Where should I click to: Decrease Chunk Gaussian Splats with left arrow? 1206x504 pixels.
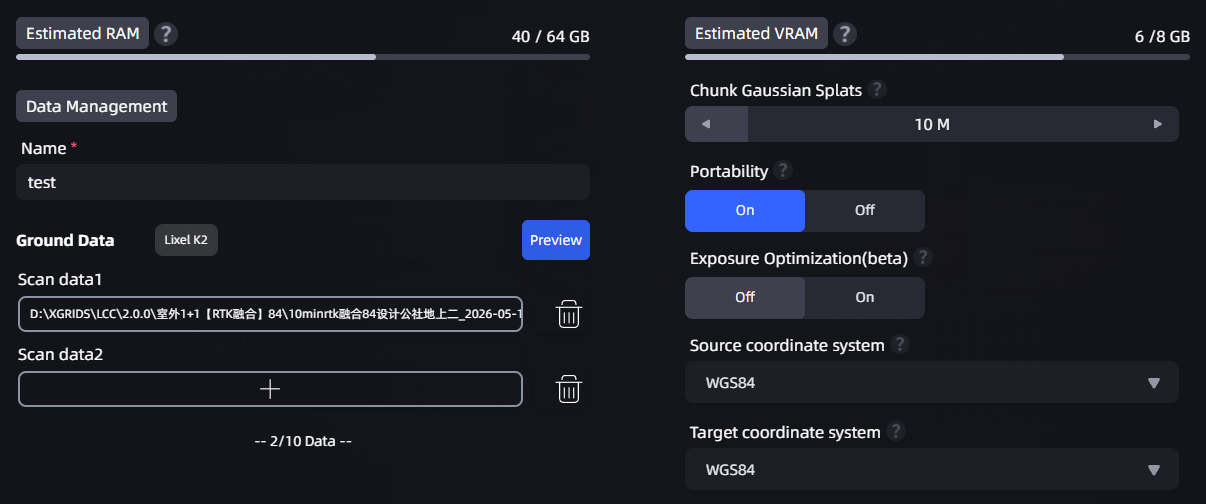705,124
